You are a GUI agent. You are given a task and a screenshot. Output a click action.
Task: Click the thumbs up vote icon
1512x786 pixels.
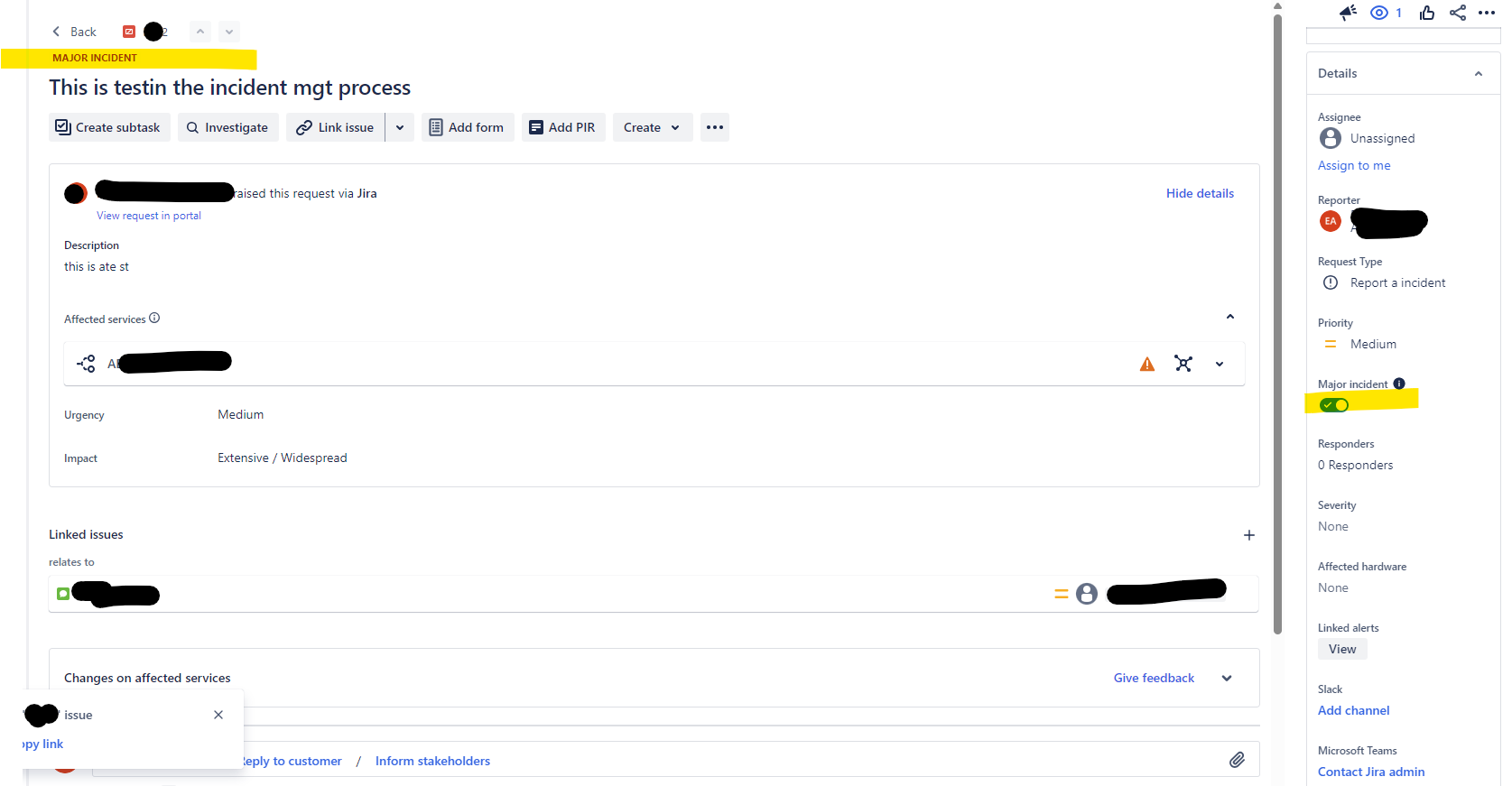(1427, 13)
